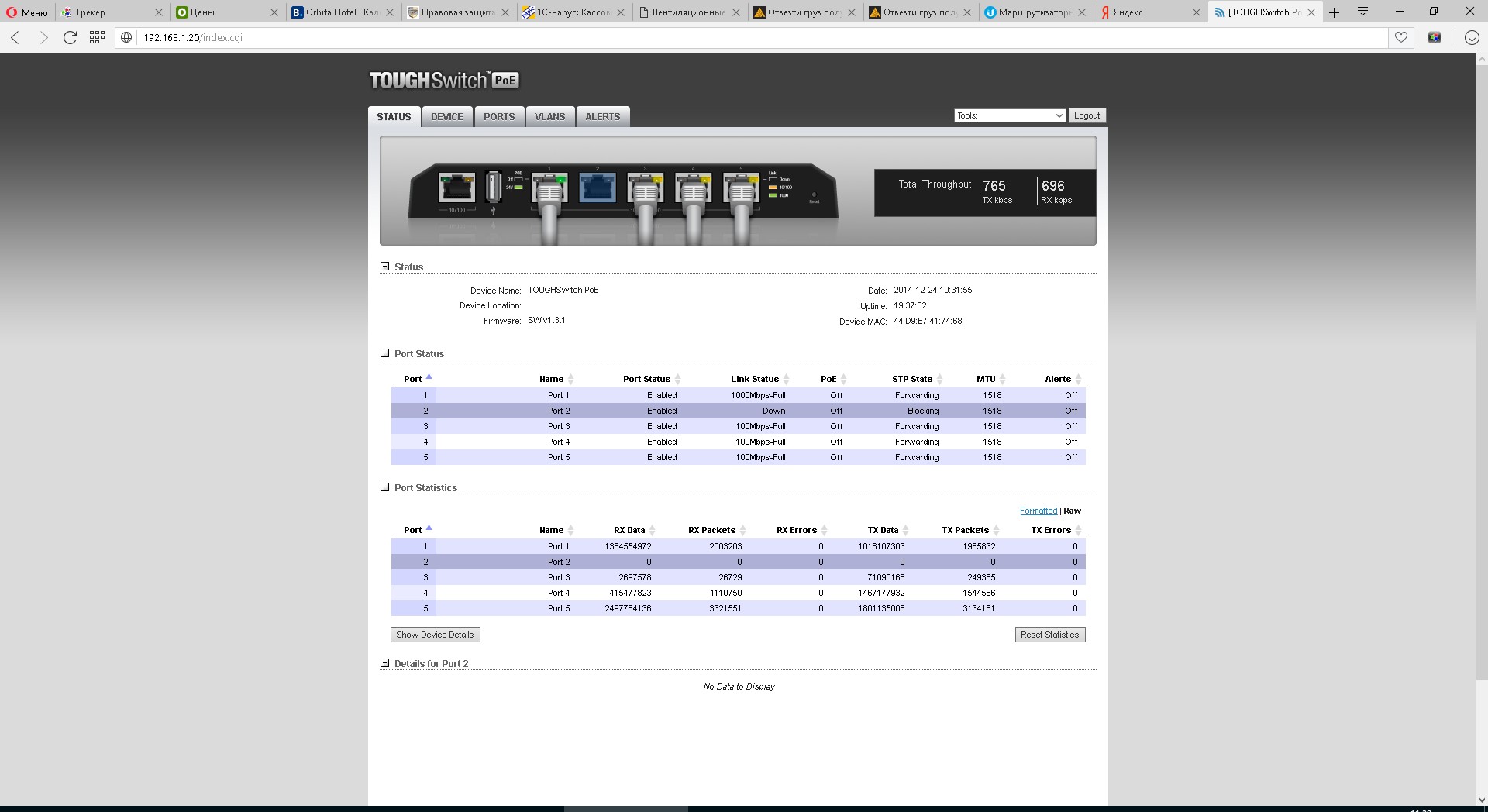Open the ALERTS tab

(x=603, y=116)
